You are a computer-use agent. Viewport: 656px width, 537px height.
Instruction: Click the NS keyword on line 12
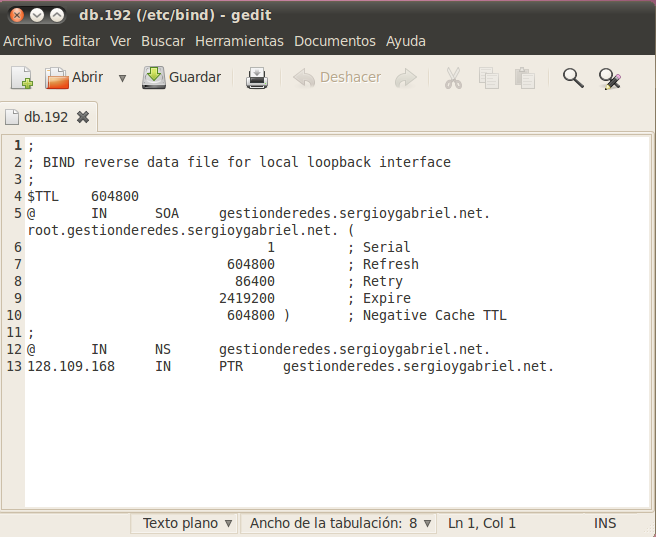163,349
